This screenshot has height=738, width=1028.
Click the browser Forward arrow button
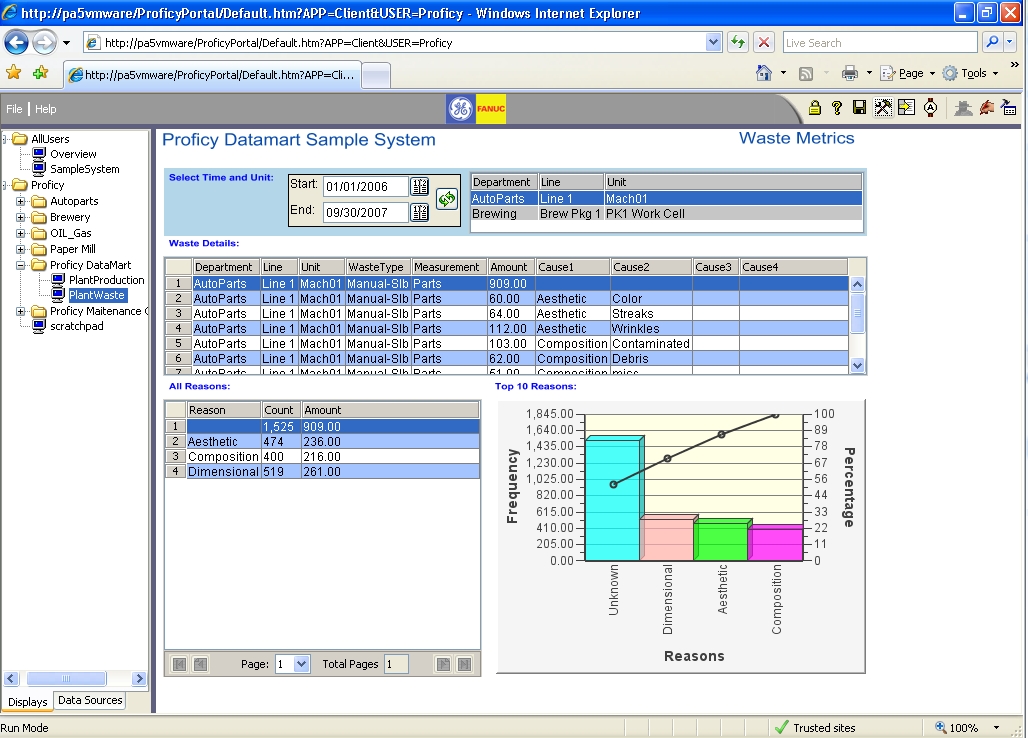point(44,43)
